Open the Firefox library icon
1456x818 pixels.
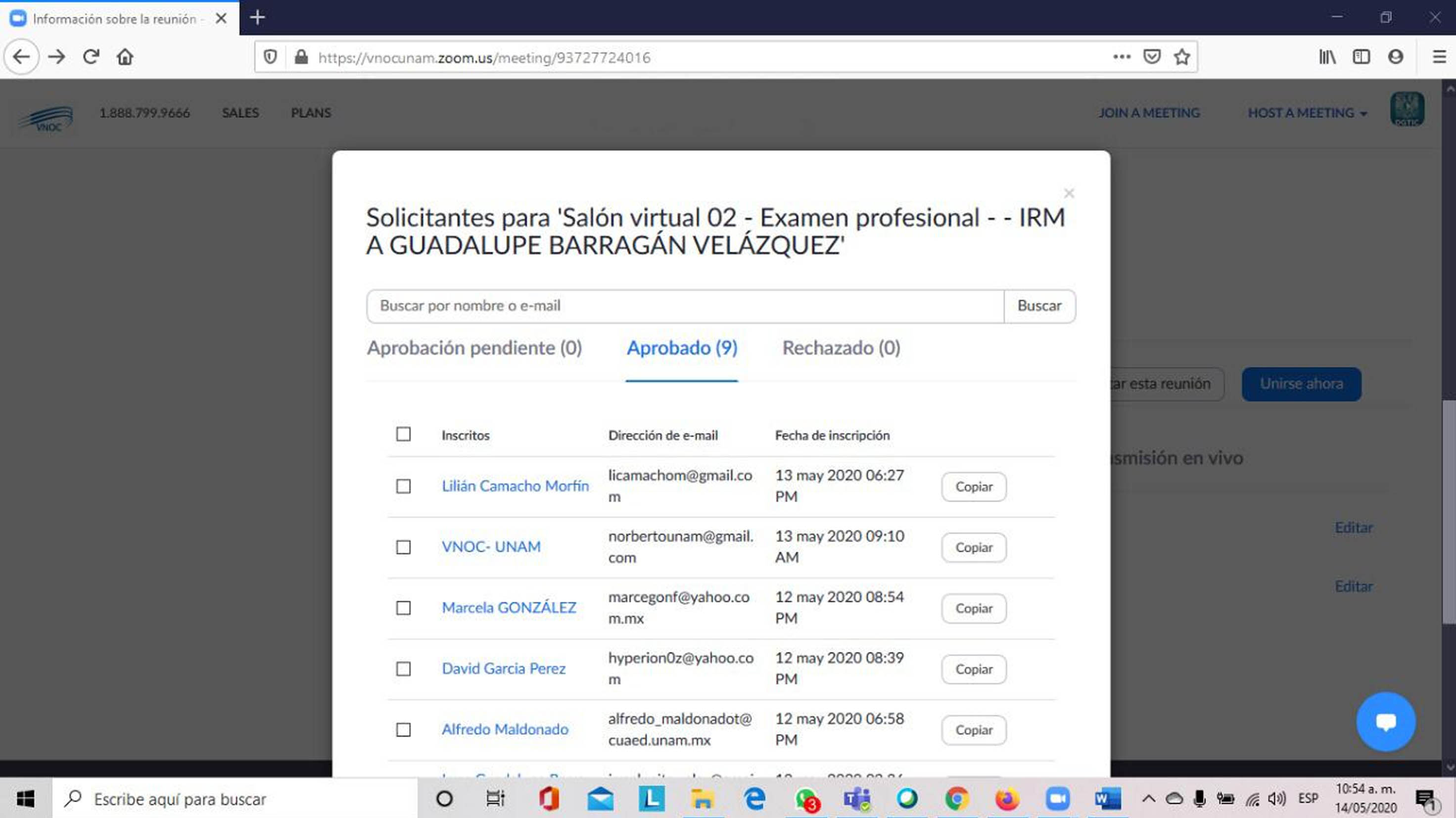tap(1327, 57)
